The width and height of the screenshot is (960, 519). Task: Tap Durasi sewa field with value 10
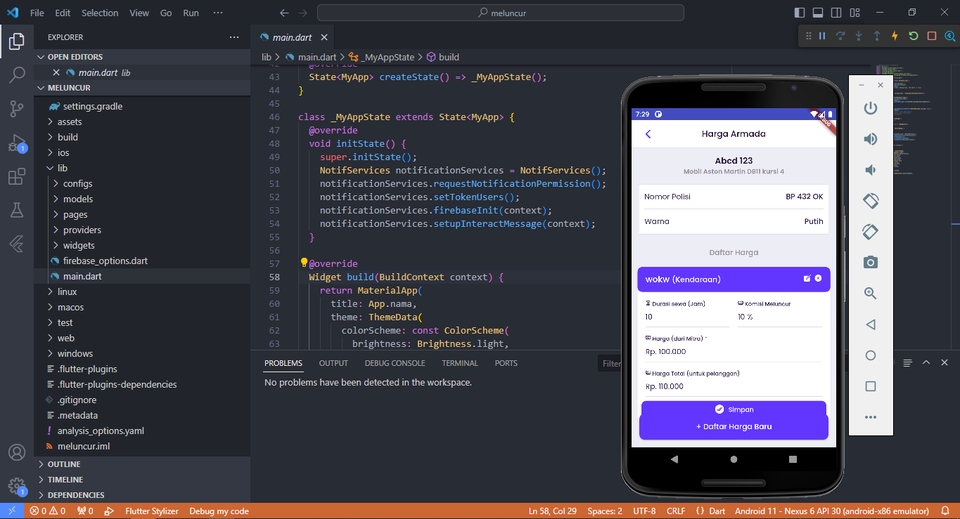click(686, 317)
